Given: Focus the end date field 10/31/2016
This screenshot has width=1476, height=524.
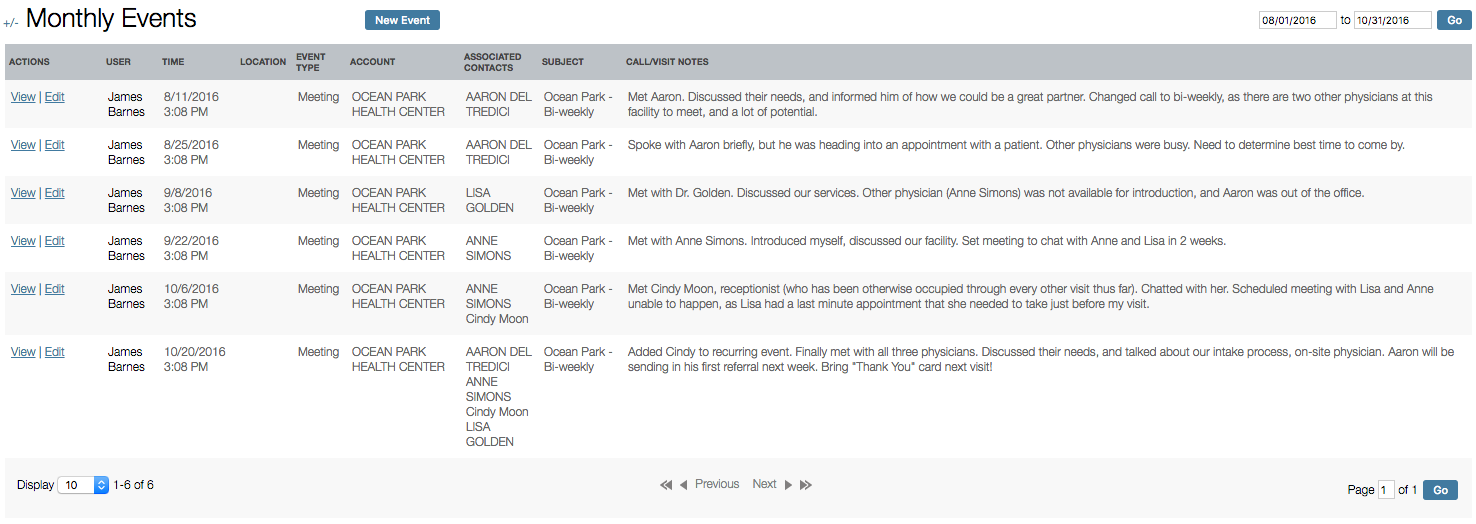Looking at the screenshot, I should click(x=1393, y=20).
